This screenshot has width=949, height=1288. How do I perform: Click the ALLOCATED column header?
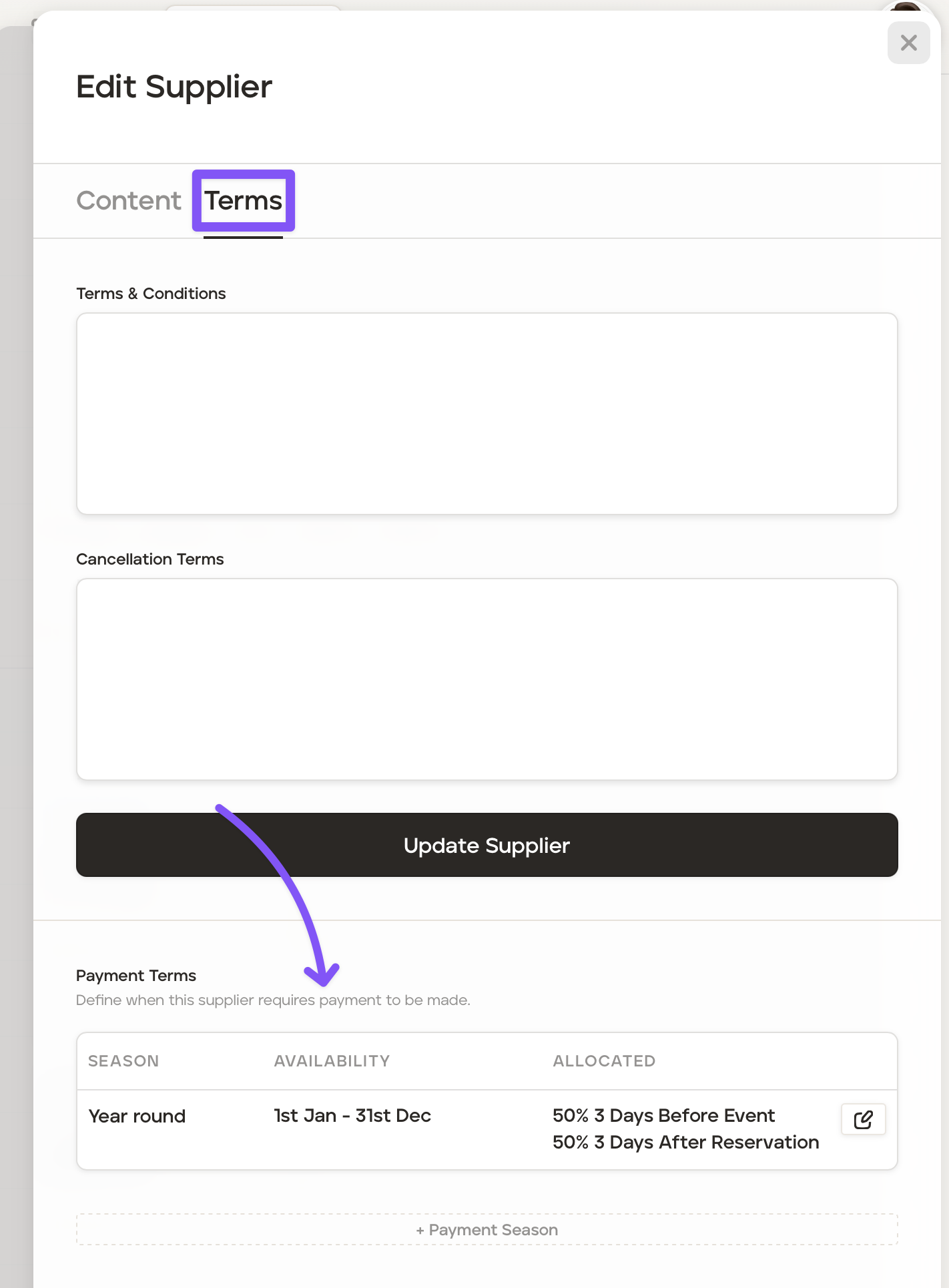pos(604,1061)
